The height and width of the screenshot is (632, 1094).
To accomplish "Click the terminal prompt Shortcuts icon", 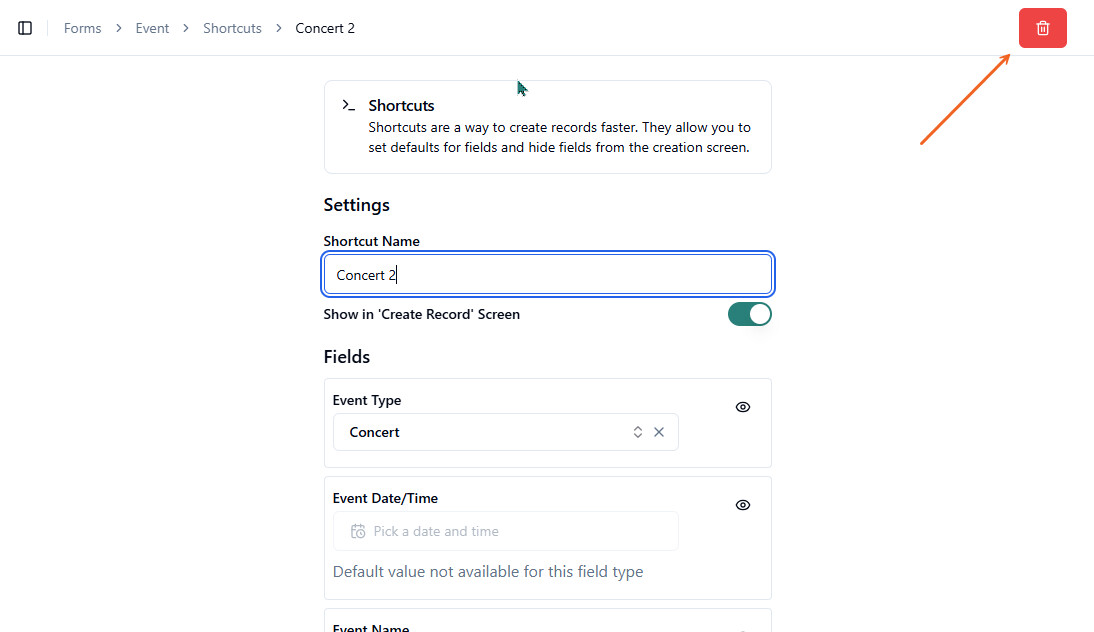I will pyautogui.click(x=349, y=105).
